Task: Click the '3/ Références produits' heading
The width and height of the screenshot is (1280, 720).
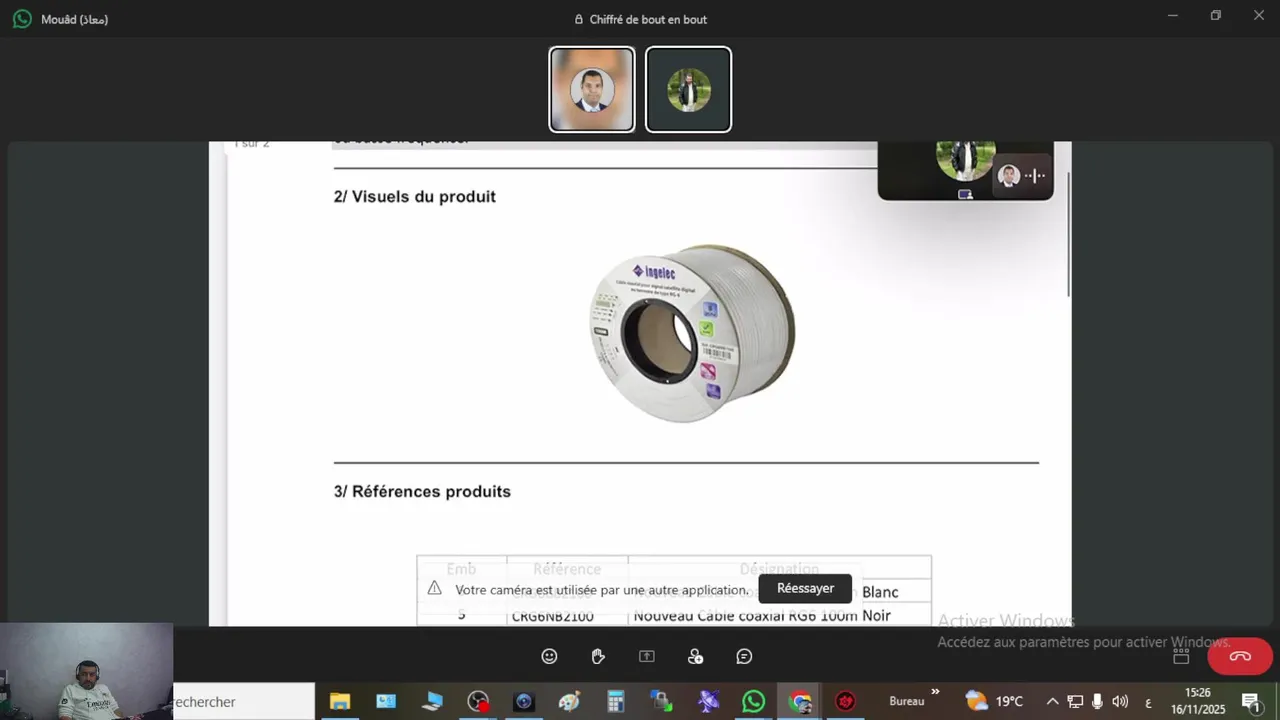Action: tap(422, 492)
